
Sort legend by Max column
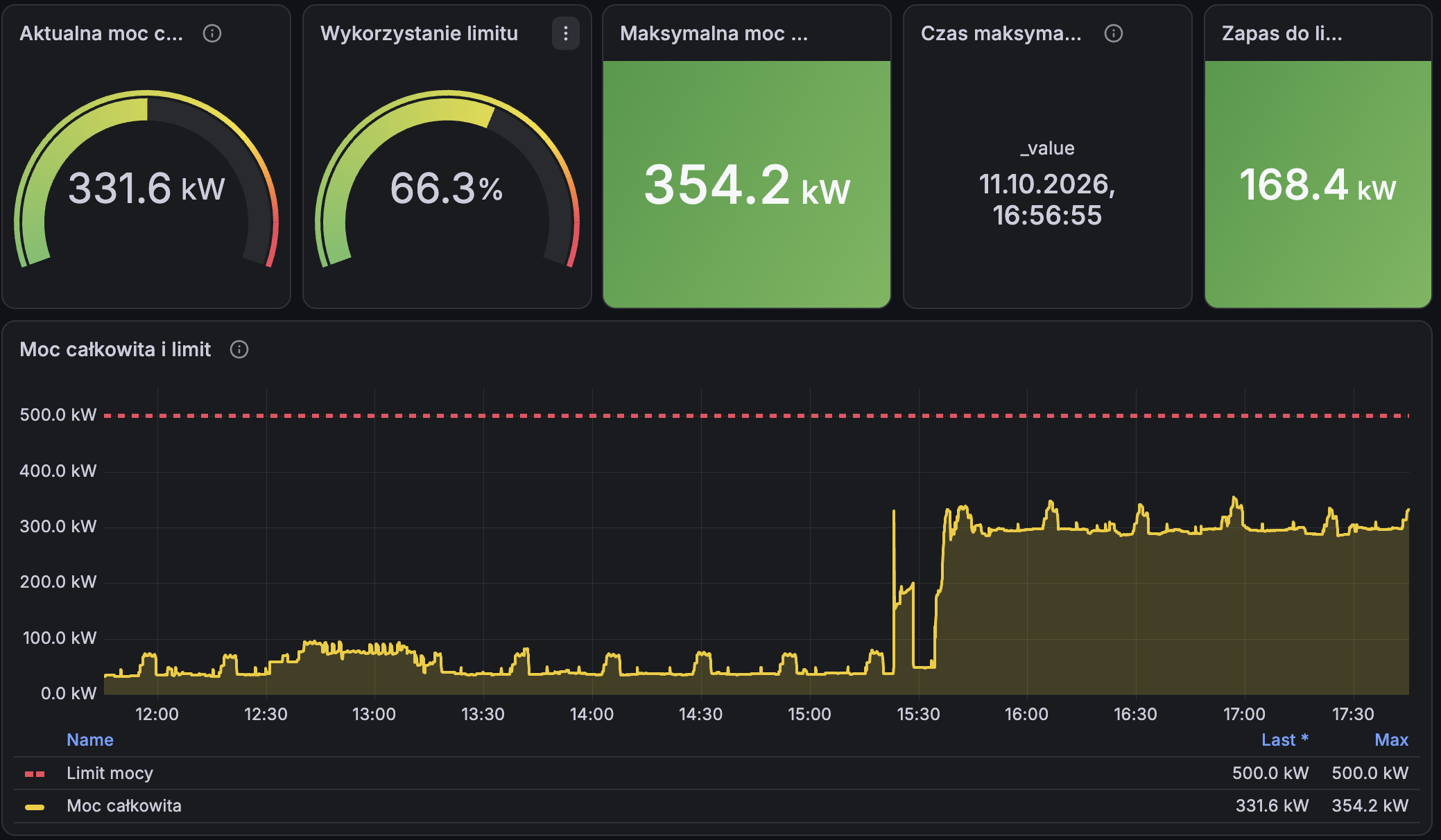pos(1391,740)
